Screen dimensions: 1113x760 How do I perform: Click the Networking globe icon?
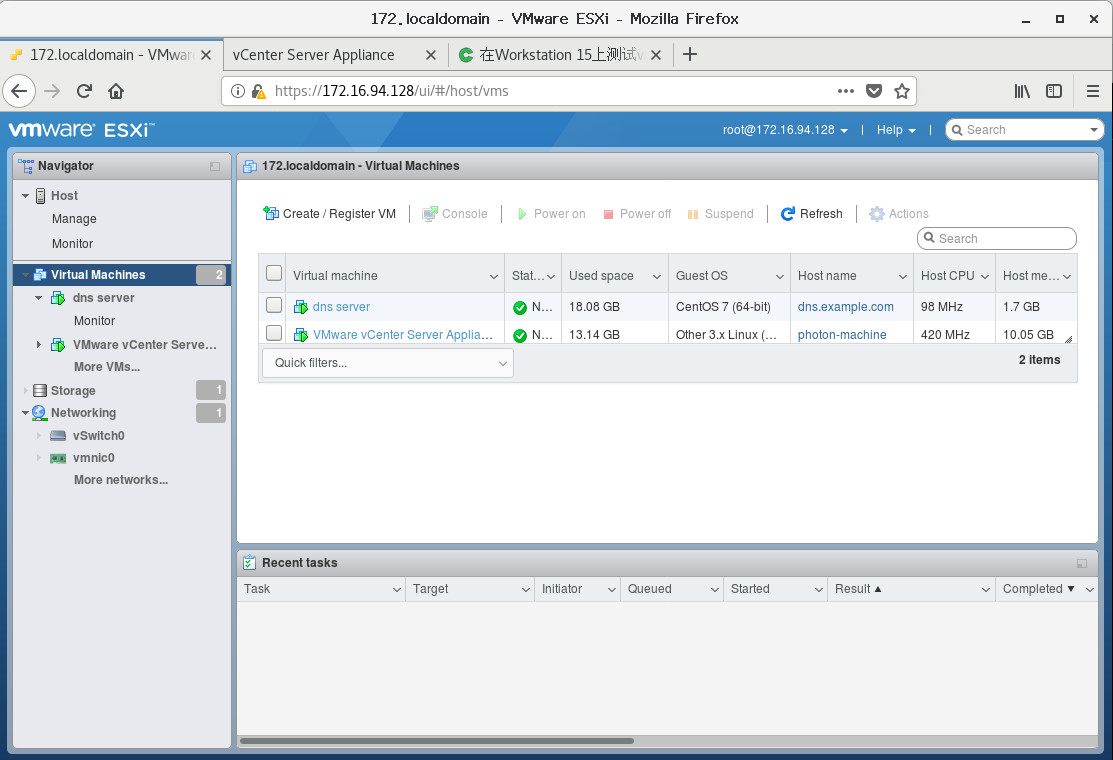click(39, 413)
